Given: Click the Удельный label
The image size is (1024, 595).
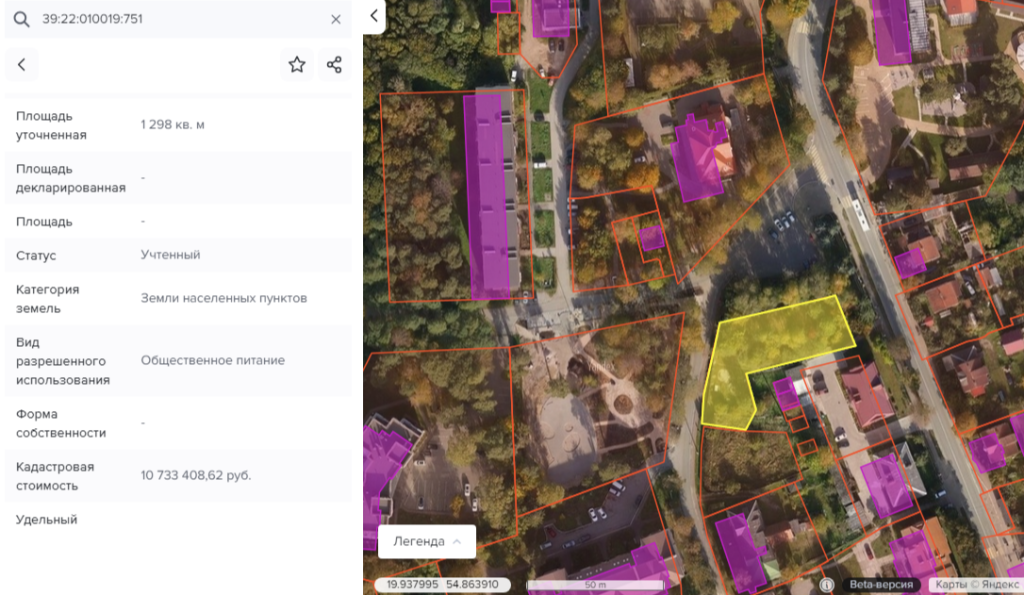Looking at the screenshot, I should (46, 520).
